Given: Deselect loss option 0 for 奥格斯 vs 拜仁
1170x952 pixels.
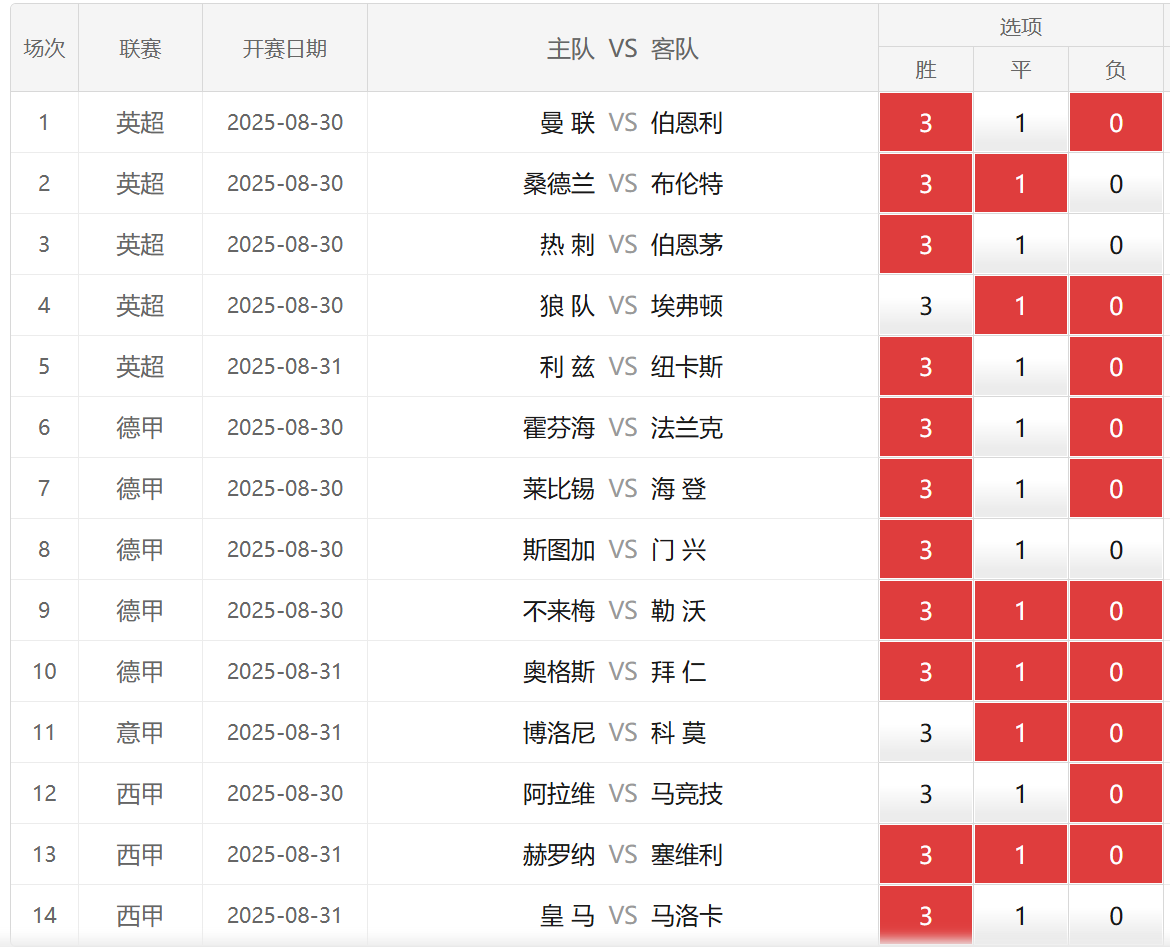Looking at the screenshot, I should tap(1116, 671).
